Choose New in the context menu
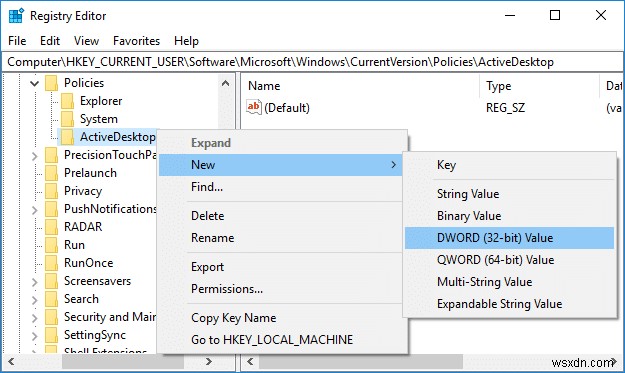625x373 pixels. [x=281, y=165]
